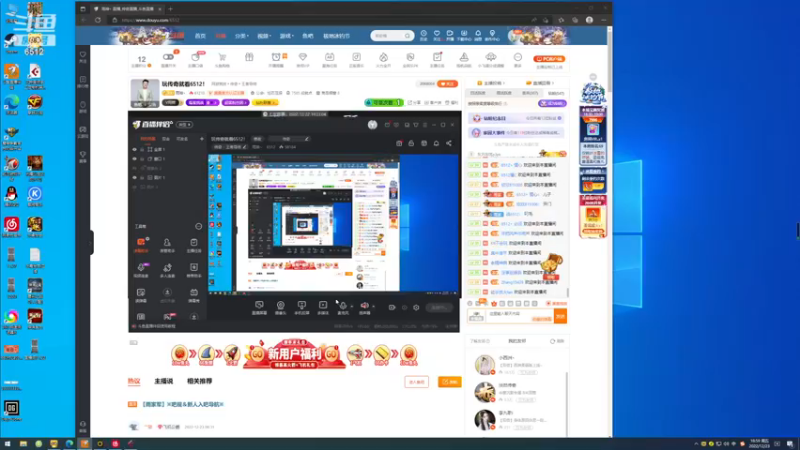Click the phone cast icon below the stream preview
The image size is (800, 450).
click(302, 305)
